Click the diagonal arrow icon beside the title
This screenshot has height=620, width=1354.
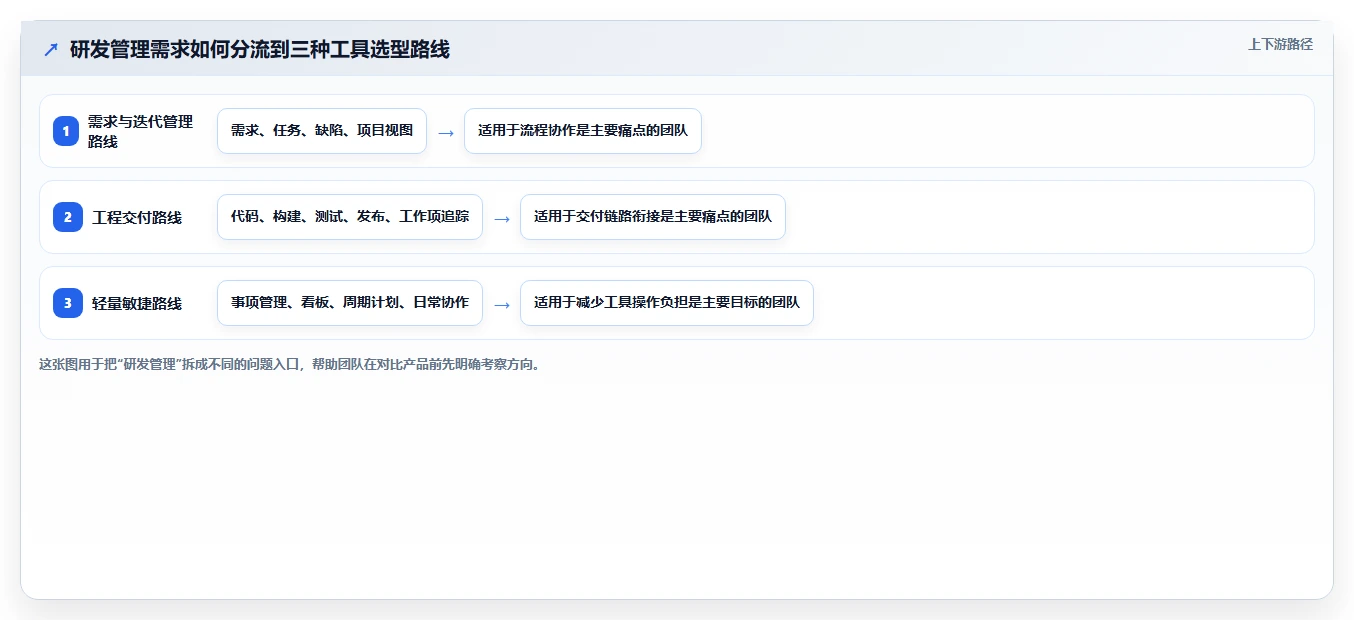pos(51,49)
